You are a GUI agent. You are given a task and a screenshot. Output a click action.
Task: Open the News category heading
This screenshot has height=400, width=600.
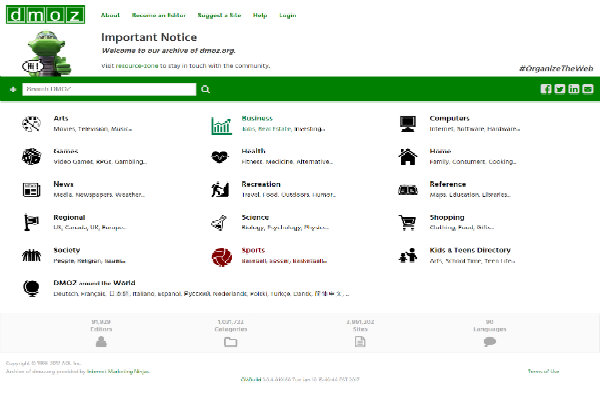(x=64, y=184)
